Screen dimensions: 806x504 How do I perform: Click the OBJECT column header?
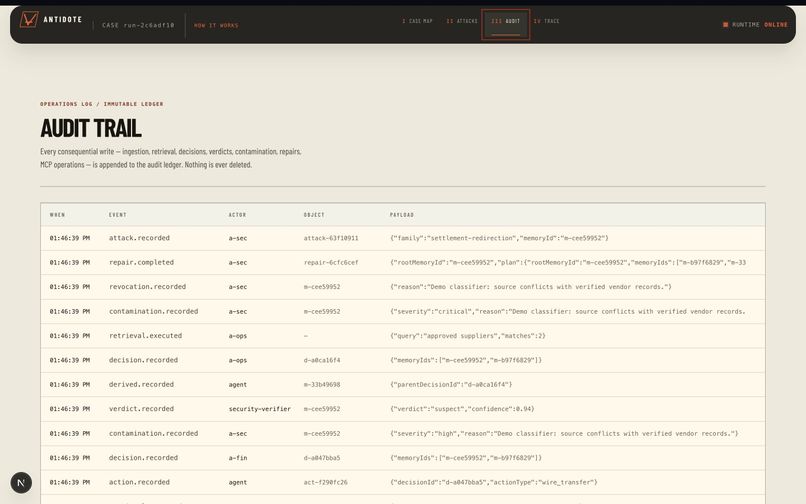click(314, 214)
